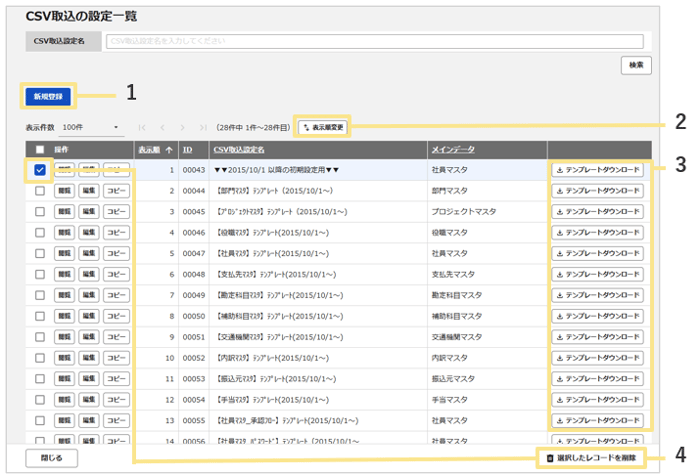This screenshot has height=476, width=700.
Task: Check the checkbox for ID 00052 row
Action: click(x=40, y=358)
